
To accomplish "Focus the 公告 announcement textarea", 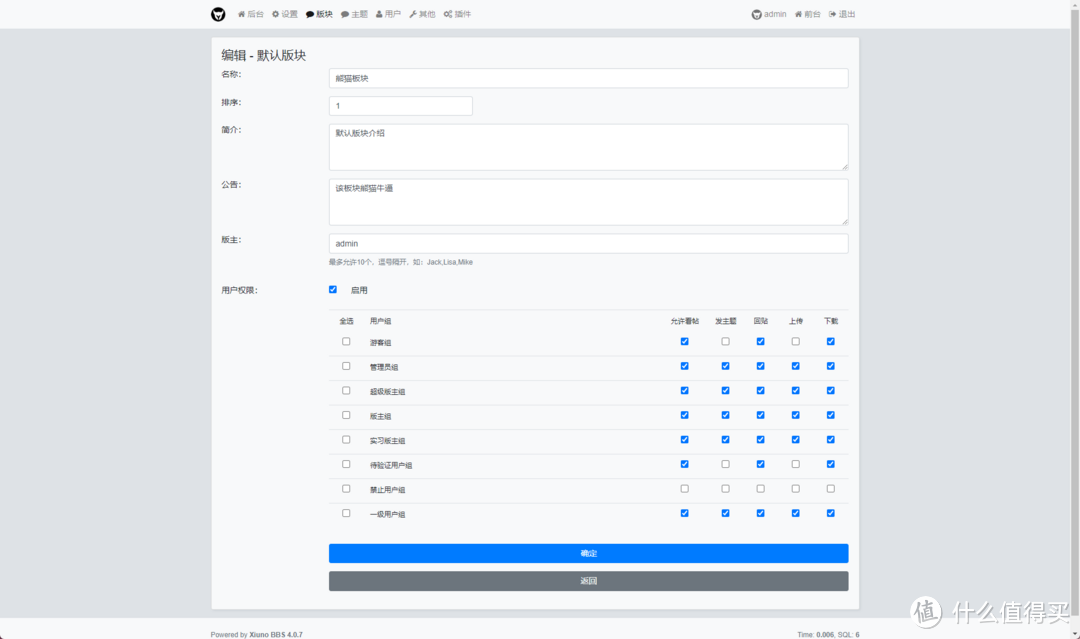I will pos(588,202).
